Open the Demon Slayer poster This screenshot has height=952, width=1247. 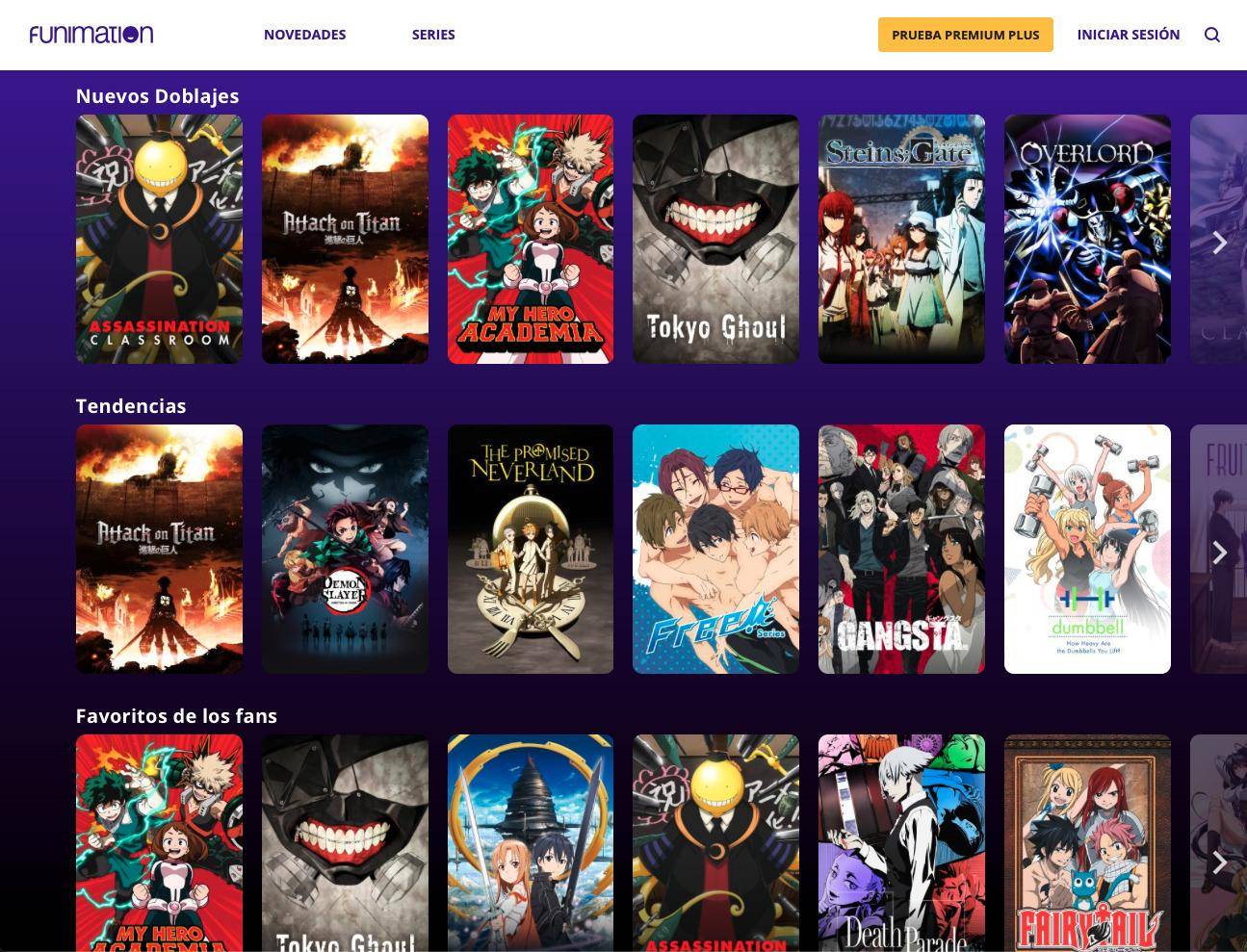pyautogui.click(x=345, y=549)
